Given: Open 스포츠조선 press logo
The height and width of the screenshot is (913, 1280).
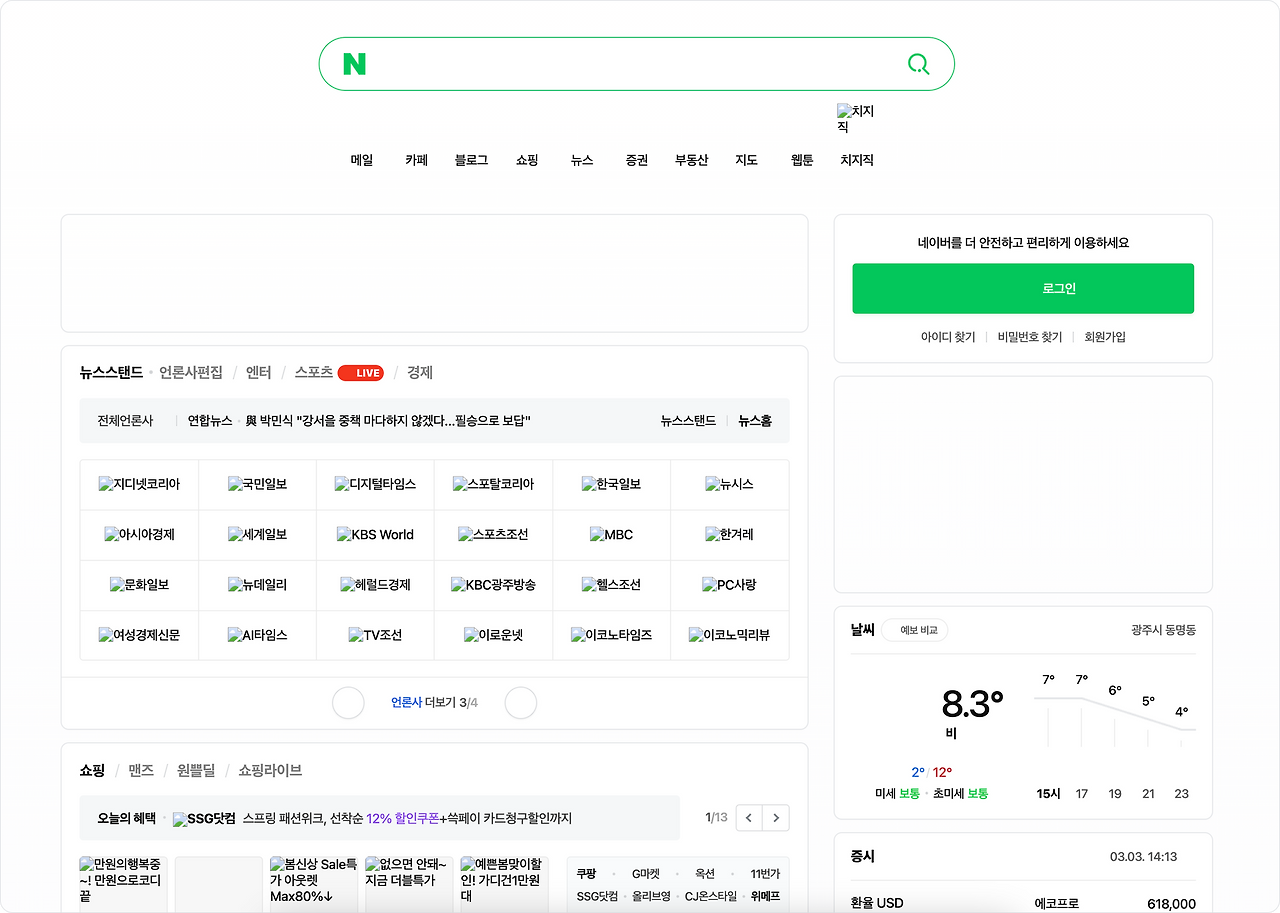Looking at the screenshot, I should [493, 535].
